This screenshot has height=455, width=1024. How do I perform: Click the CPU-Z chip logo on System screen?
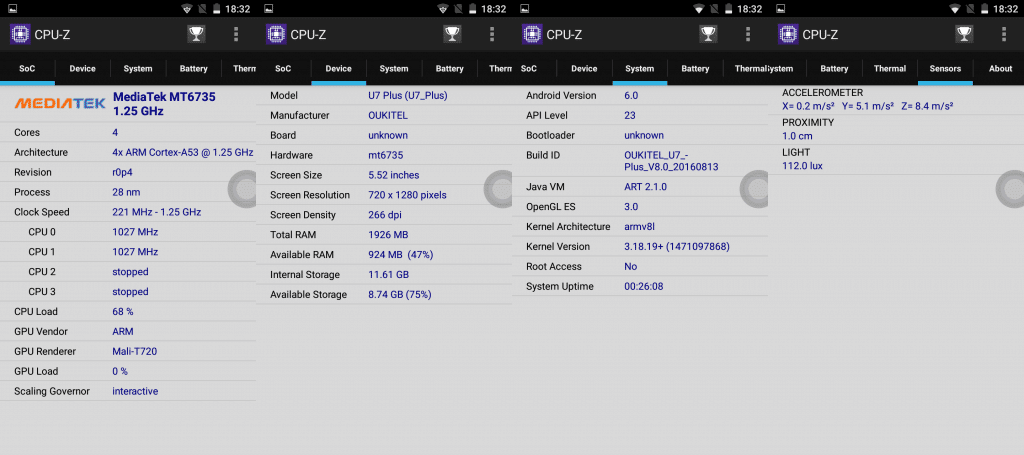point(532,34)
